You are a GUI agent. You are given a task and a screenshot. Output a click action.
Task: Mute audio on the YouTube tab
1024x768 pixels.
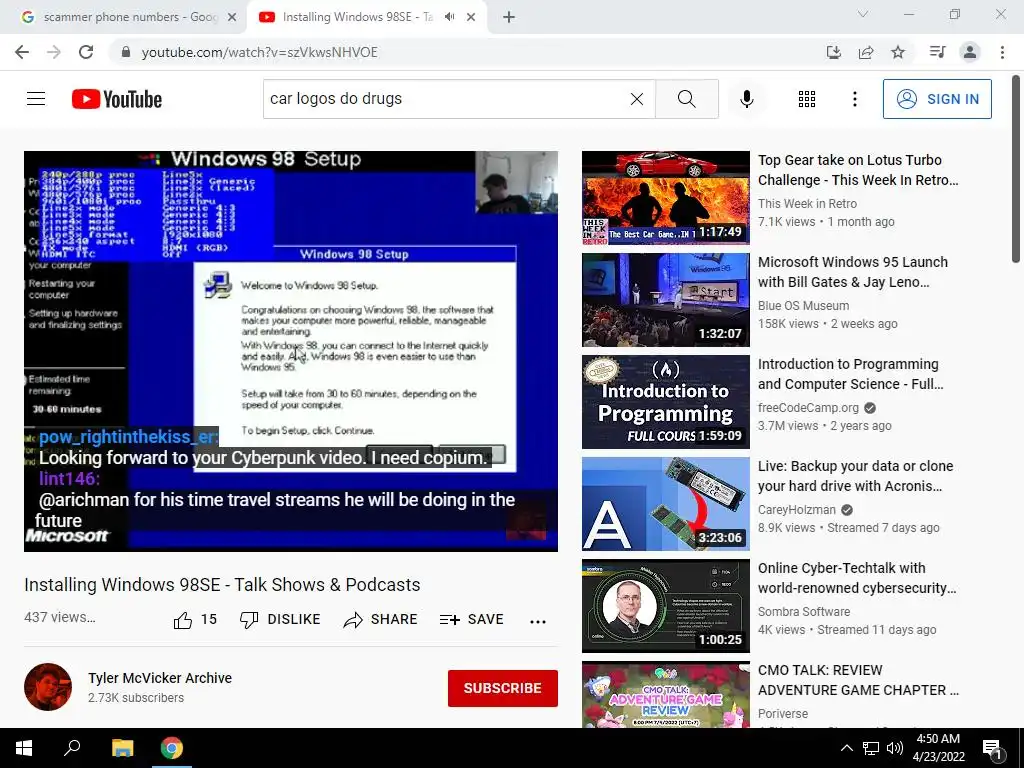click(x=449, y=17)
